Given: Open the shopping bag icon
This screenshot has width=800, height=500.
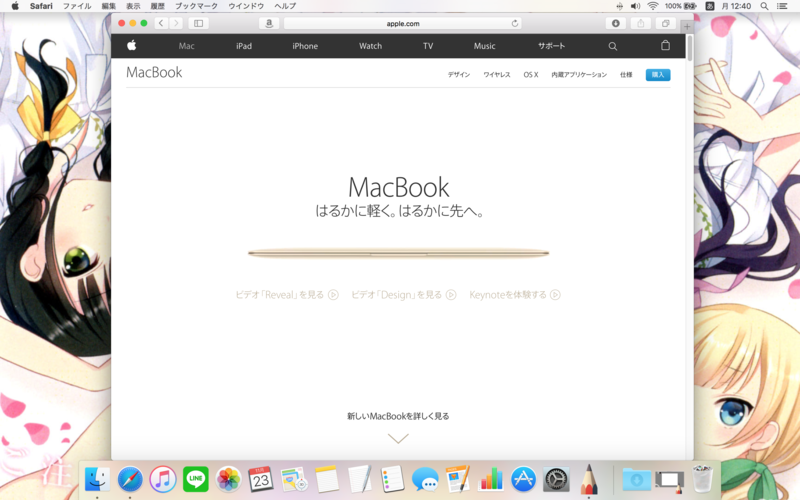Looking at the screenshot, I should tap(665, 45).
